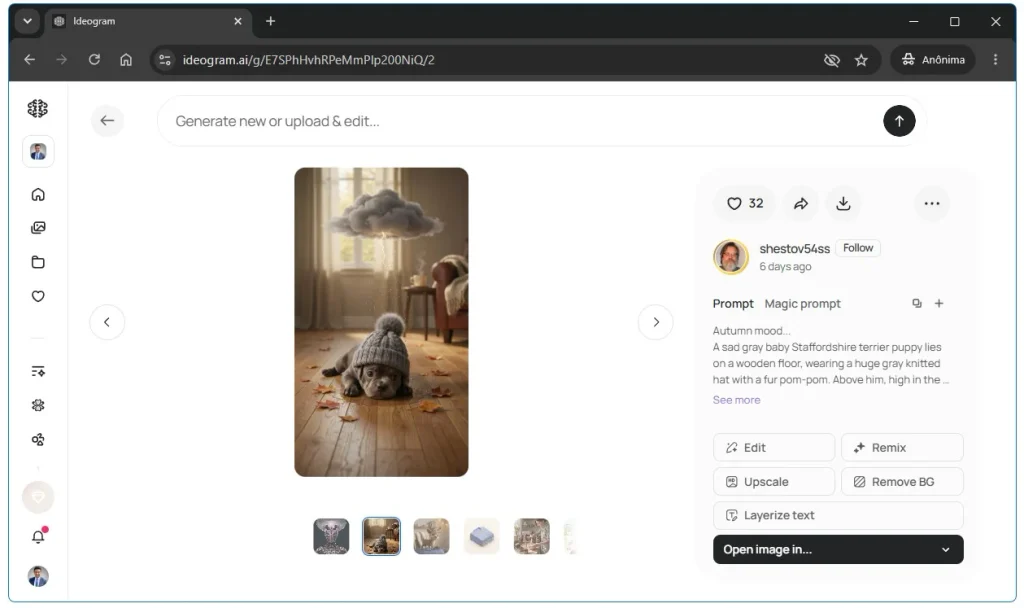Click the '6 days ago' timestamp
1024x608 pixels.
pyautogui.click(x=785, y=266)
